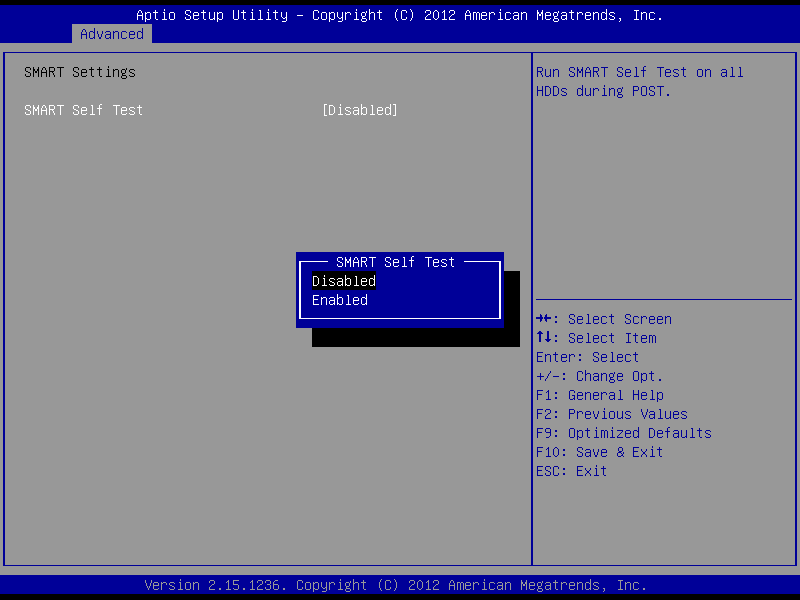Click the SMART Settings section heading
Image resolution: width=800 pixels, height=600 pixels.
coord(80,72)
